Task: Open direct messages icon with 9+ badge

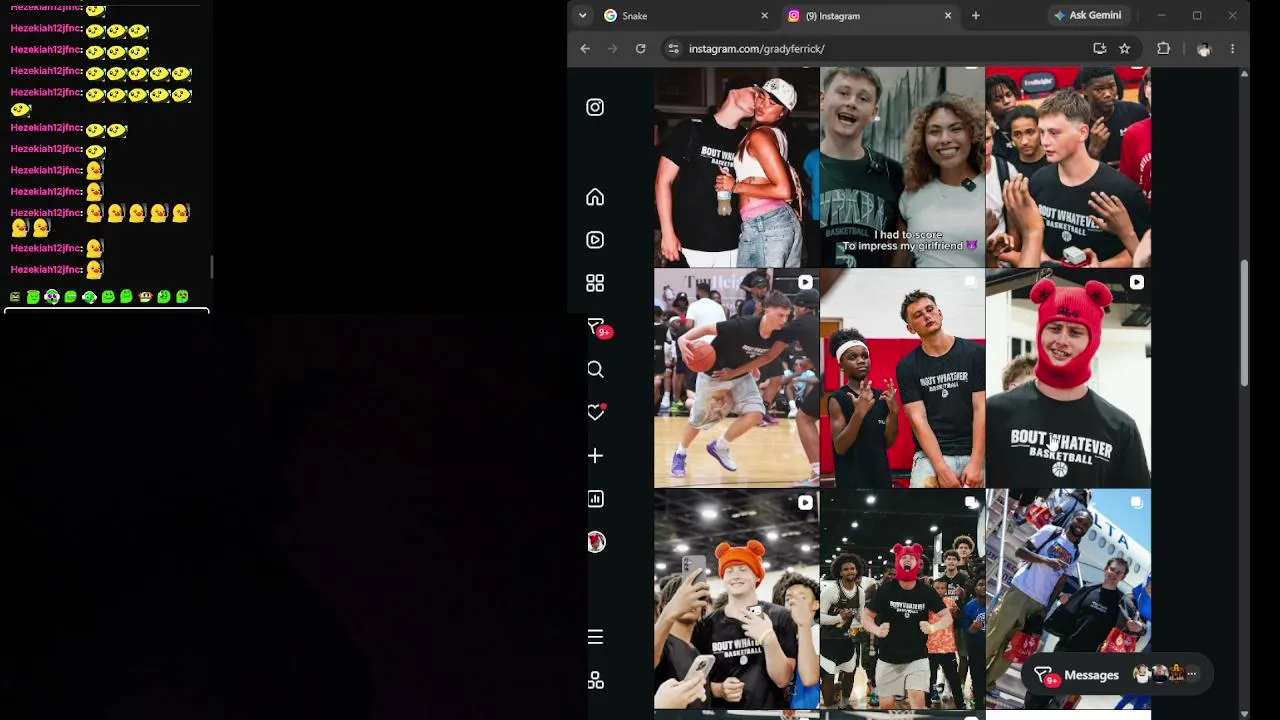Action: (x=597, y=327)
